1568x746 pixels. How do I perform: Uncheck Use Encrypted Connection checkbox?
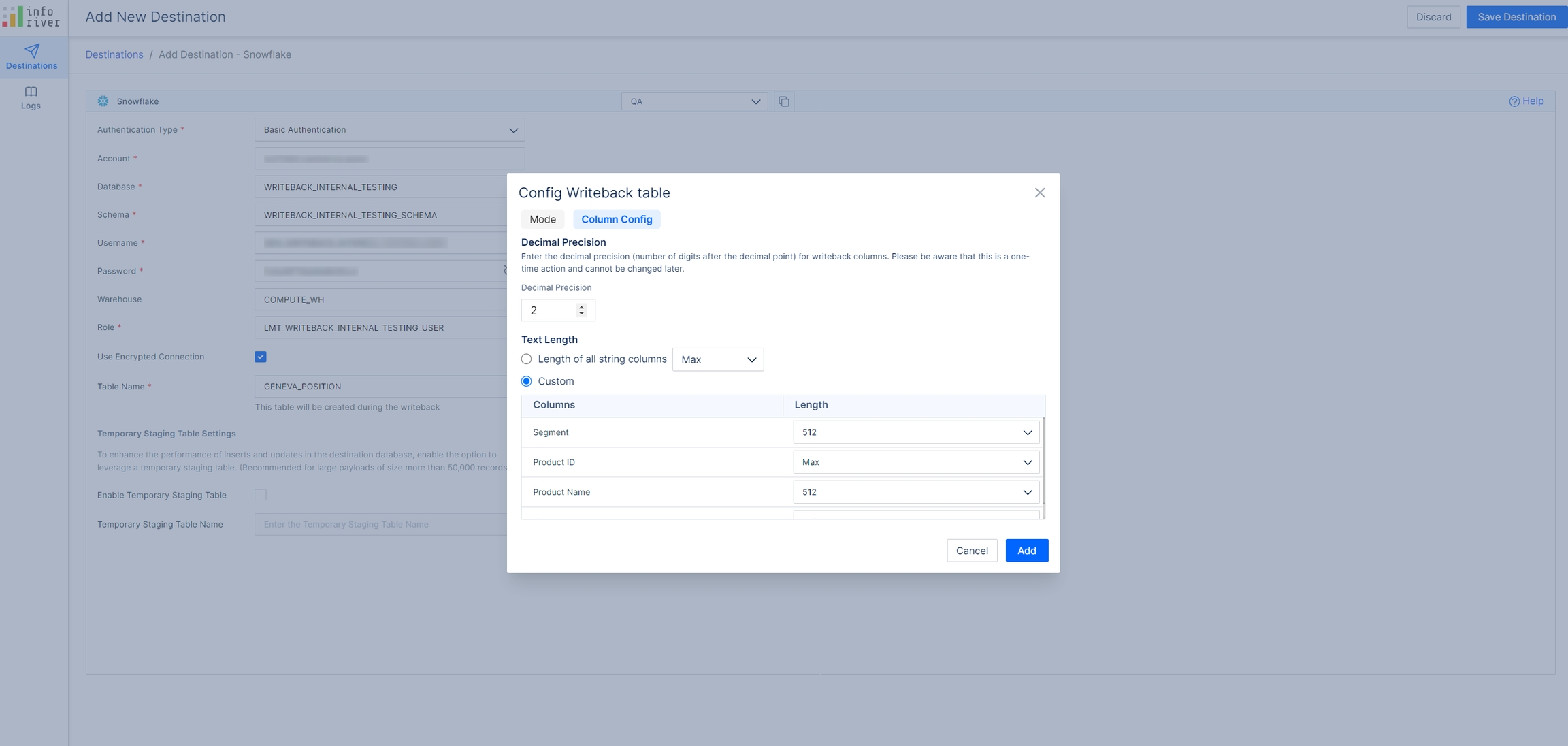pos(261,357)
